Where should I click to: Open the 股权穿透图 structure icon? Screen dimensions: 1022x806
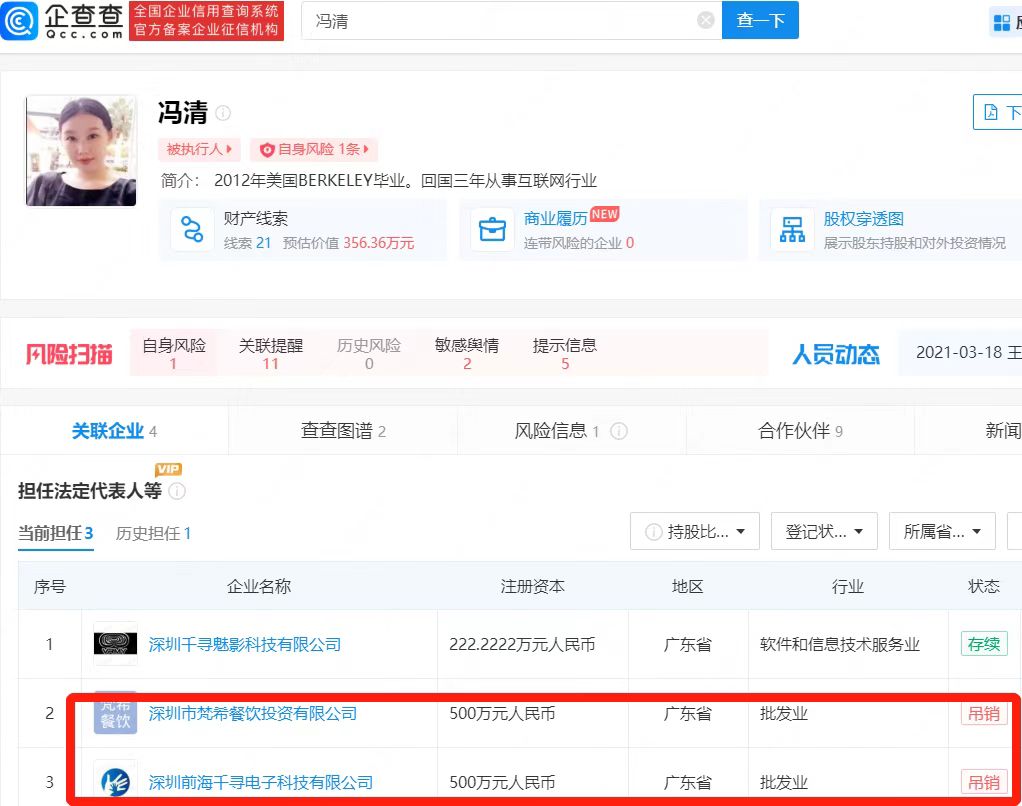[792, 229]
